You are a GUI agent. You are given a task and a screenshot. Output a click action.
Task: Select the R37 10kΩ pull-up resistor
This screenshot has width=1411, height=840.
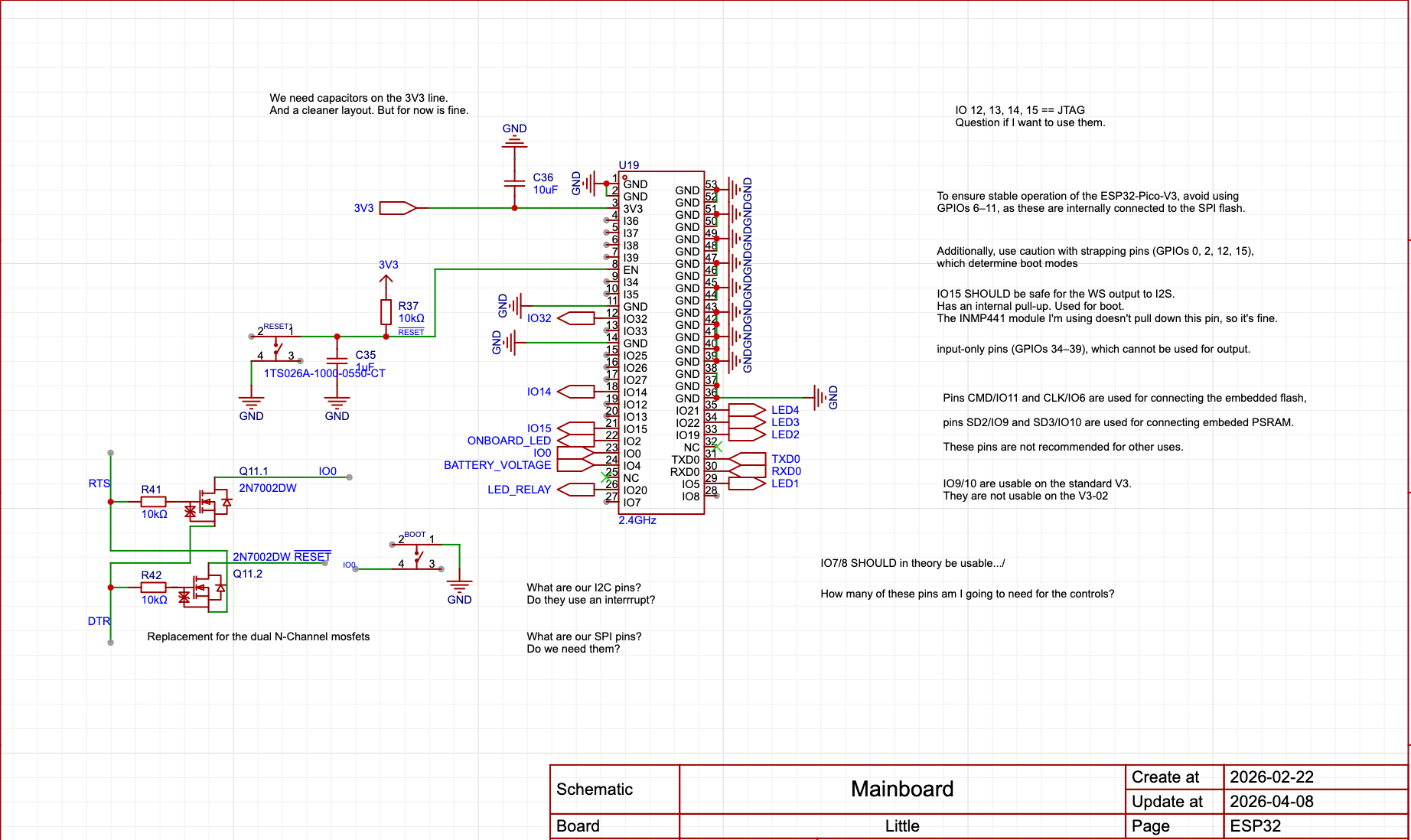pyautogui.click(x=386, y=312)
